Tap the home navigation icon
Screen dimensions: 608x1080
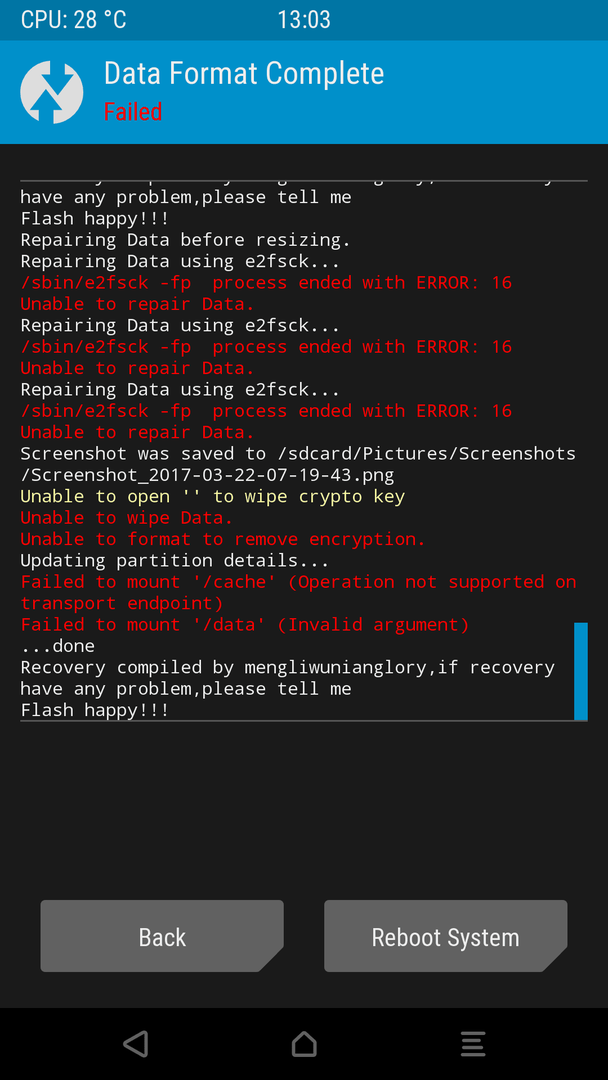(304, 1043)
